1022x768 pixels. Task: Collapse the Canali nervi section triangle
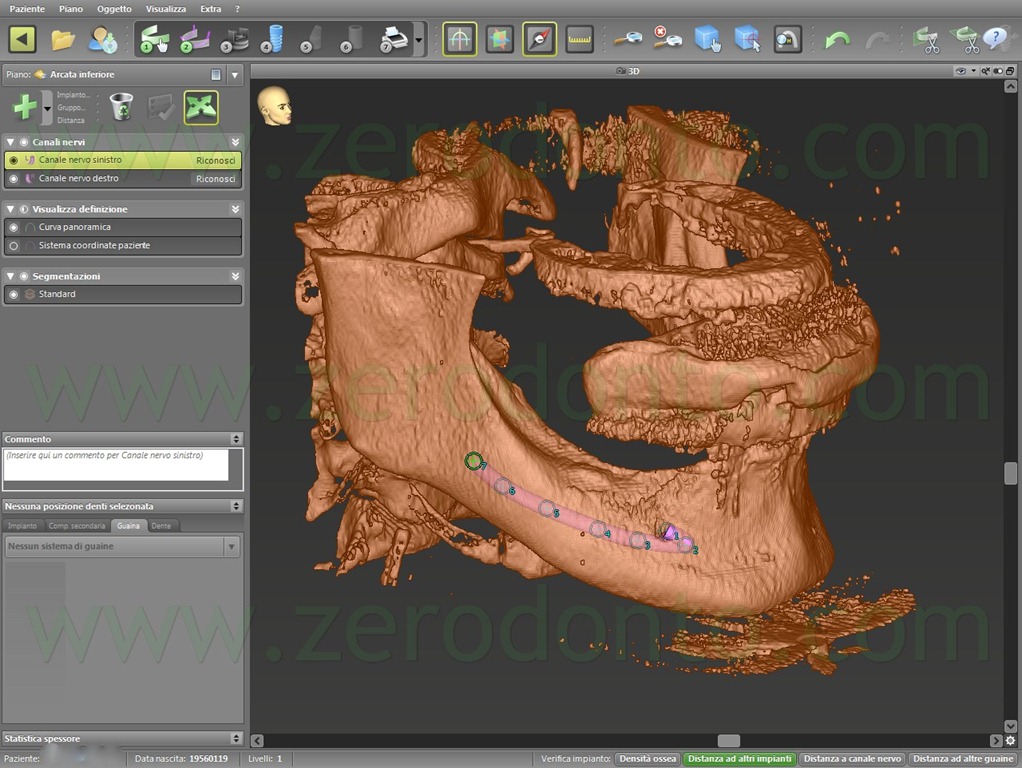[x=10, y=141]
